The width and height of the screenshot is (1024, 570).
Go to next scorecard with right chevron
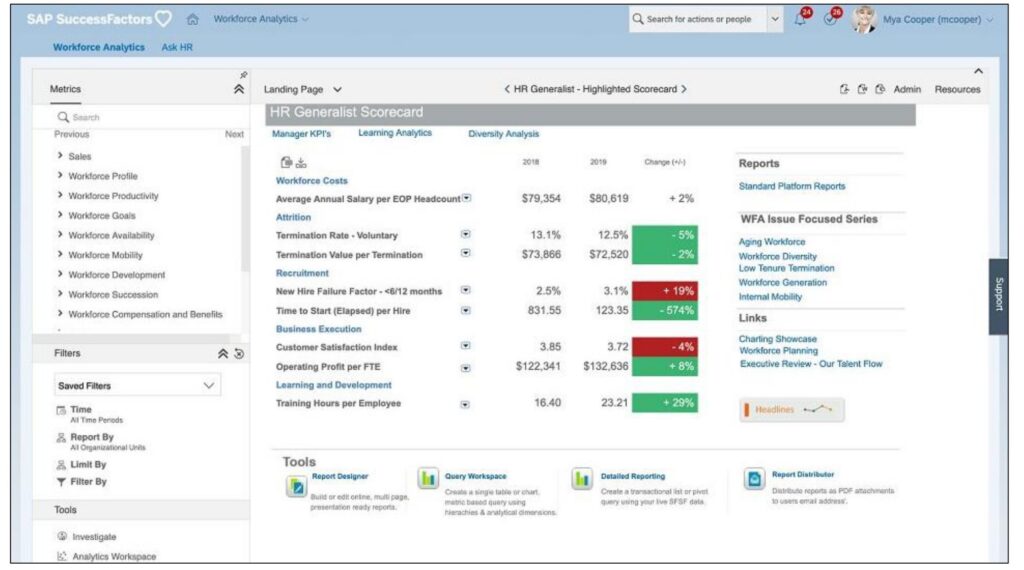(x=684, y=89)
